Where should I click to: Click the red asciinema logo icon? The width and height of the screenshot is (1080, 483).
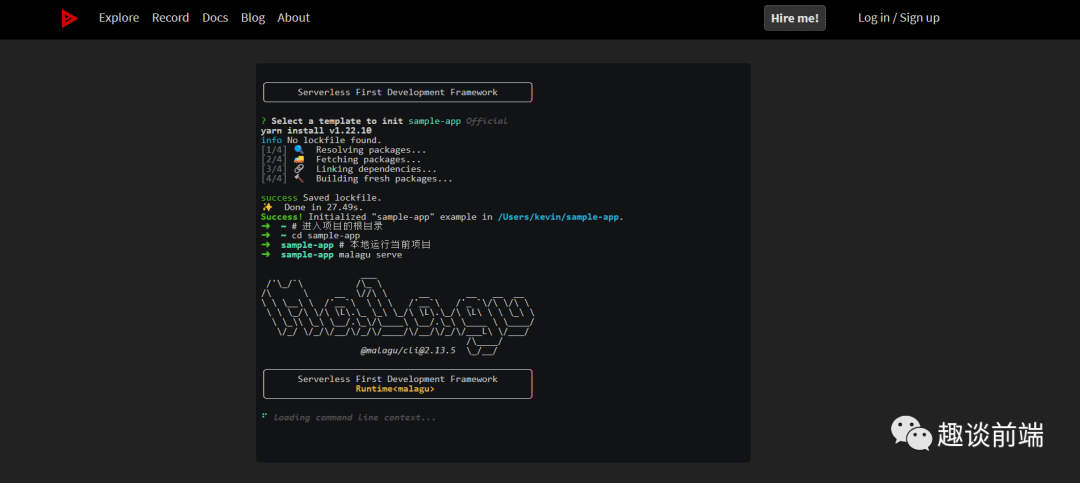[x=69, y=18]
